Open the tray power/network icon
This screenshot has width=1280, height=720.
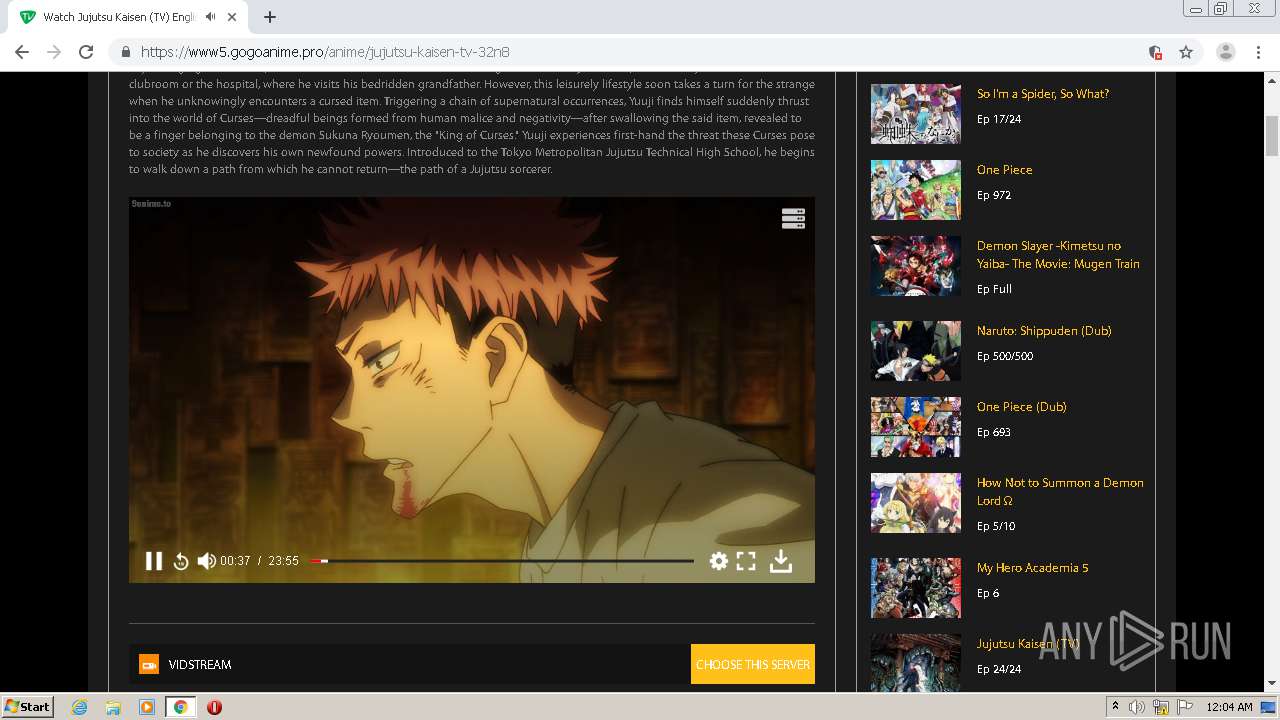click(1161, 707)
